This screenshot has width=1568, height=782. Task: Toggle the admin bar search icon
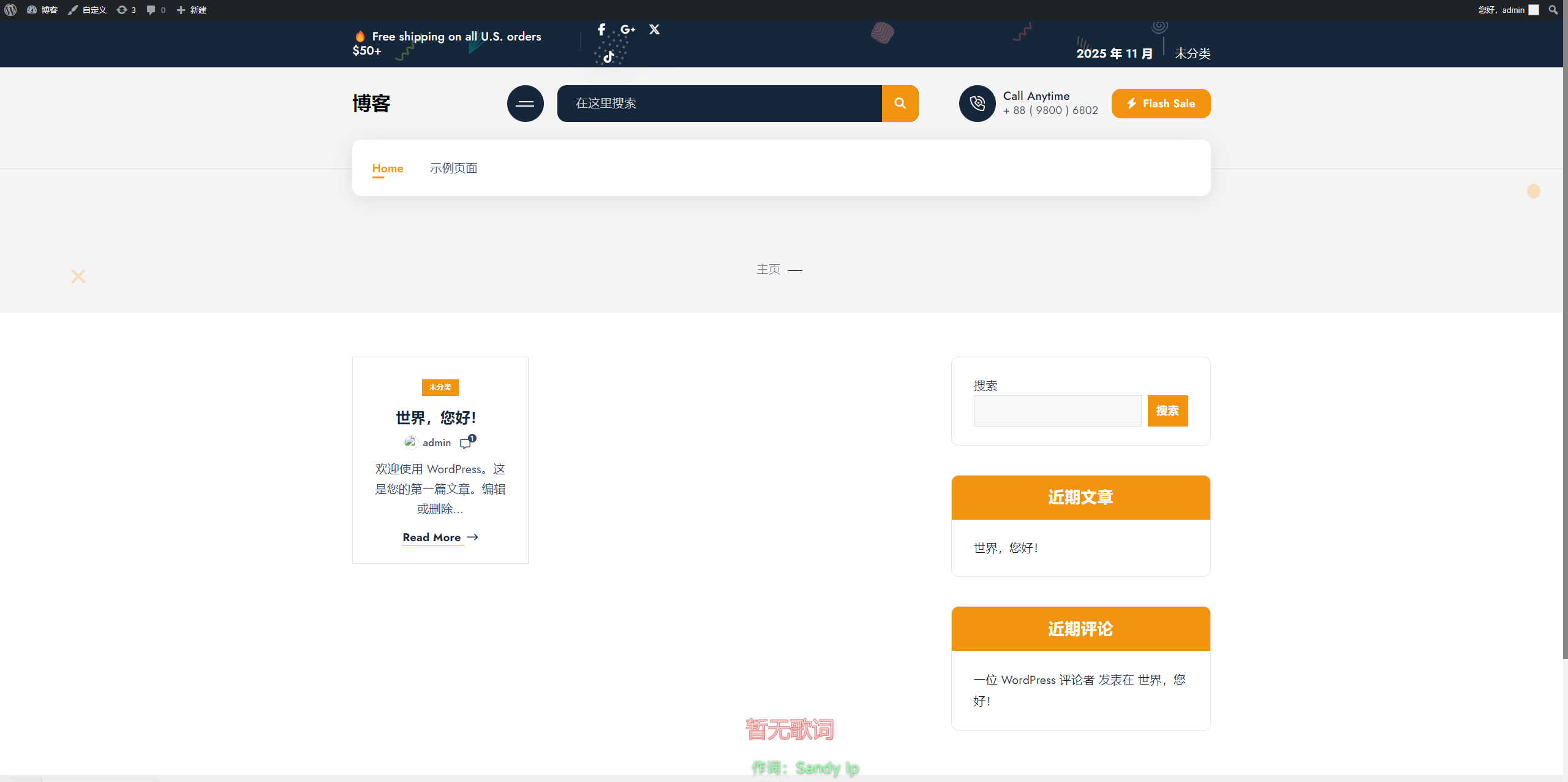point(1553,10)
